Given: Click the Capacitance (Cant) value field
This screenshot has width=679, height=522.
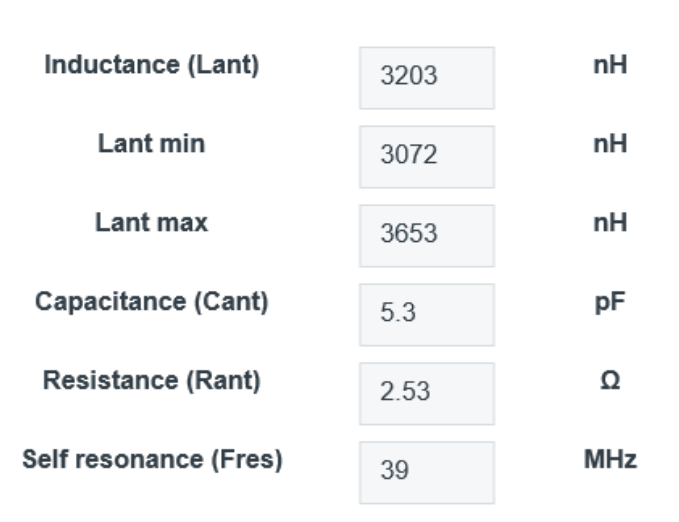Looking at the screenshot, I should (x=427, y=314).
